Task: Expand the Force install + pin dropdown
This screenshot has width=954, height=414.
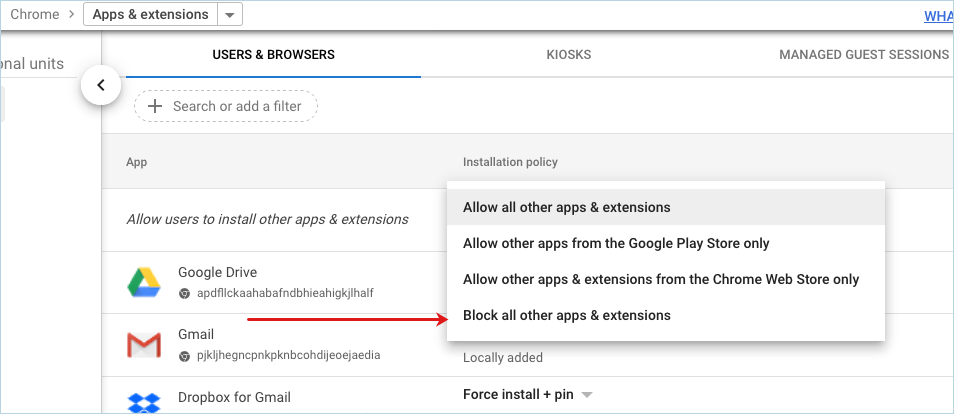Action: (587, 395)
